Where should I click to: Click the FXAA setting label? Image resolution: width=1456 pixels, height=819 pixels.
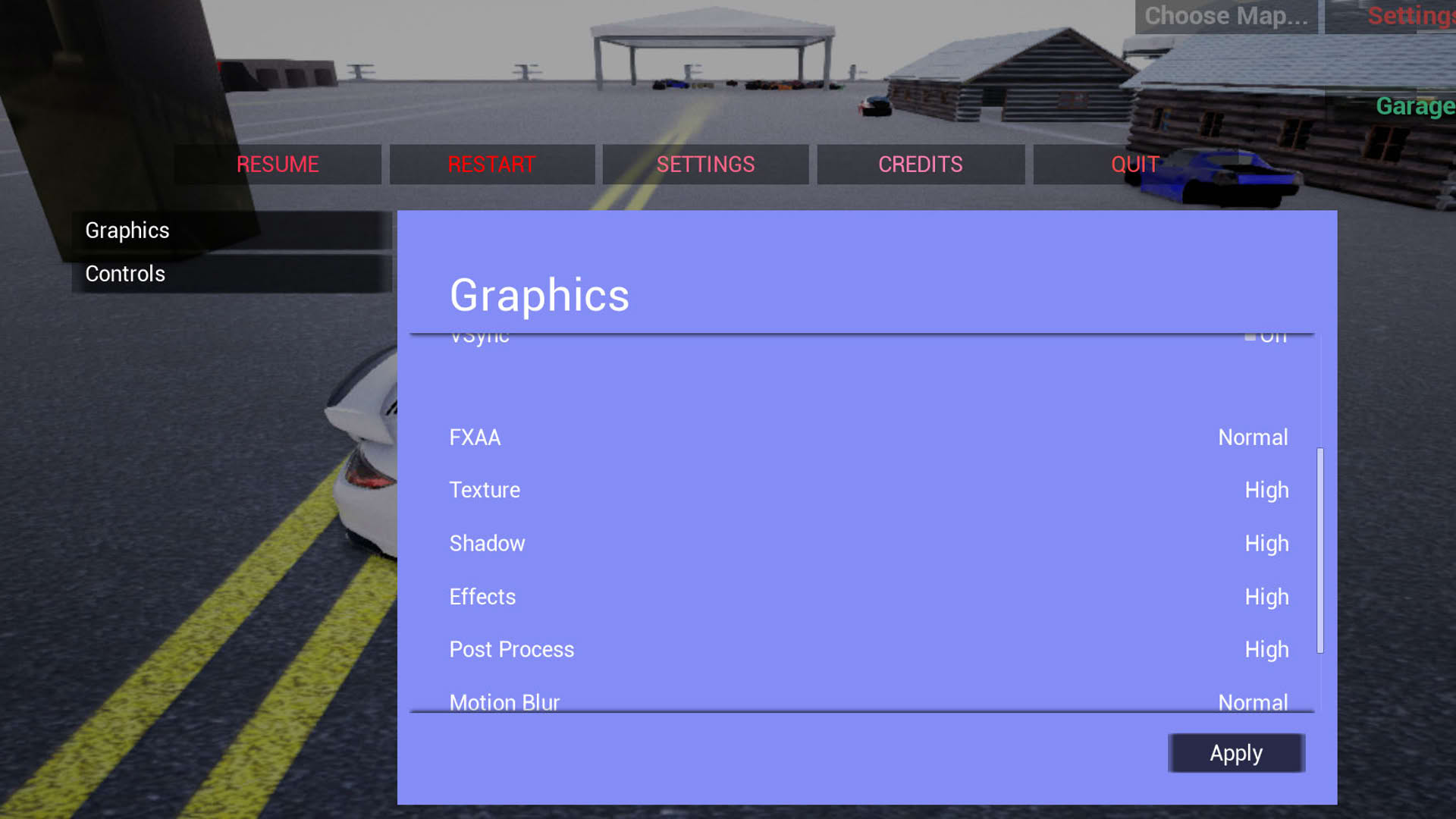point(475,438)
